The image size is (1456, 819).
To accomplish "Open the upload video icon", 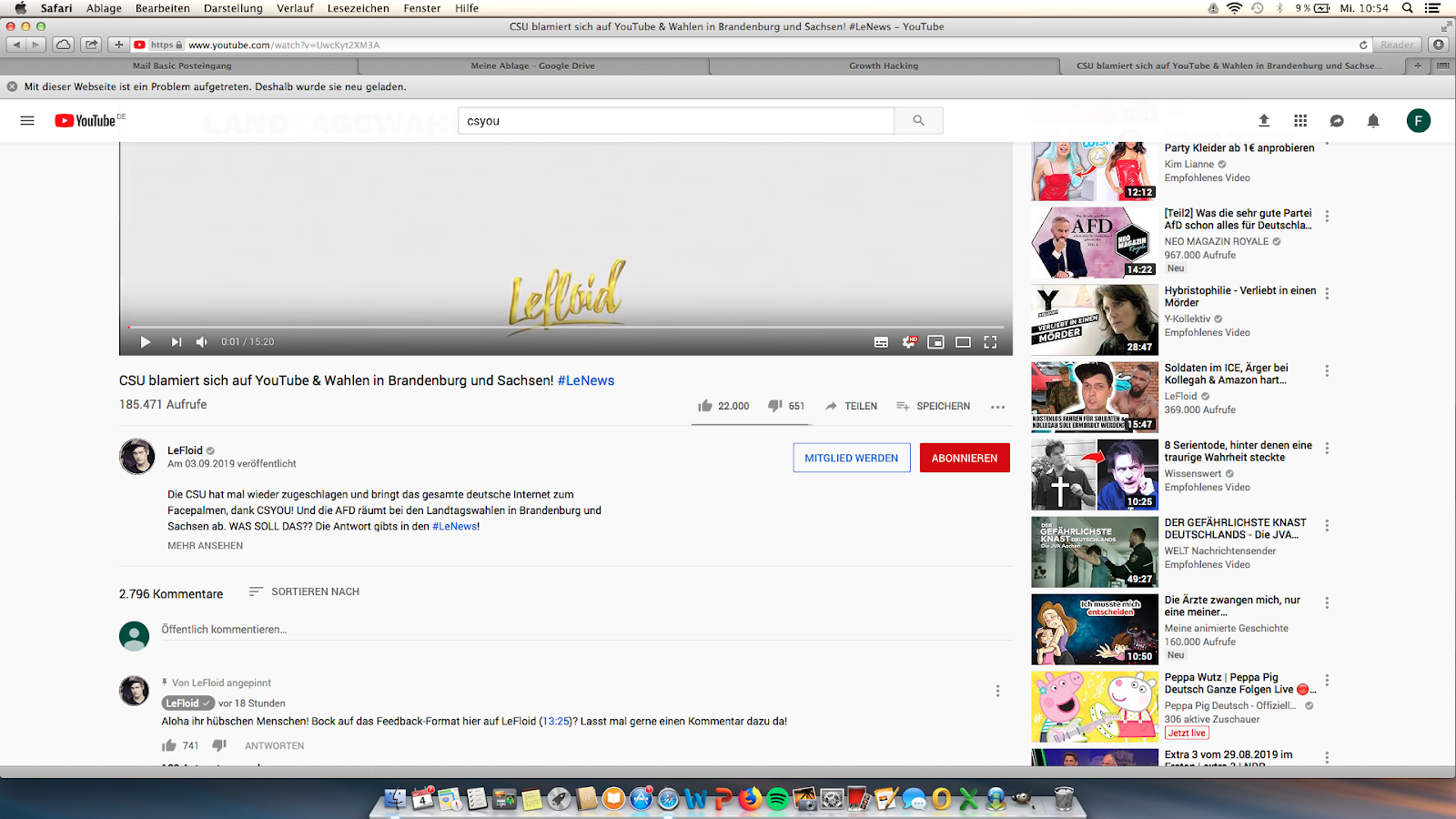I will point(1264,120).
